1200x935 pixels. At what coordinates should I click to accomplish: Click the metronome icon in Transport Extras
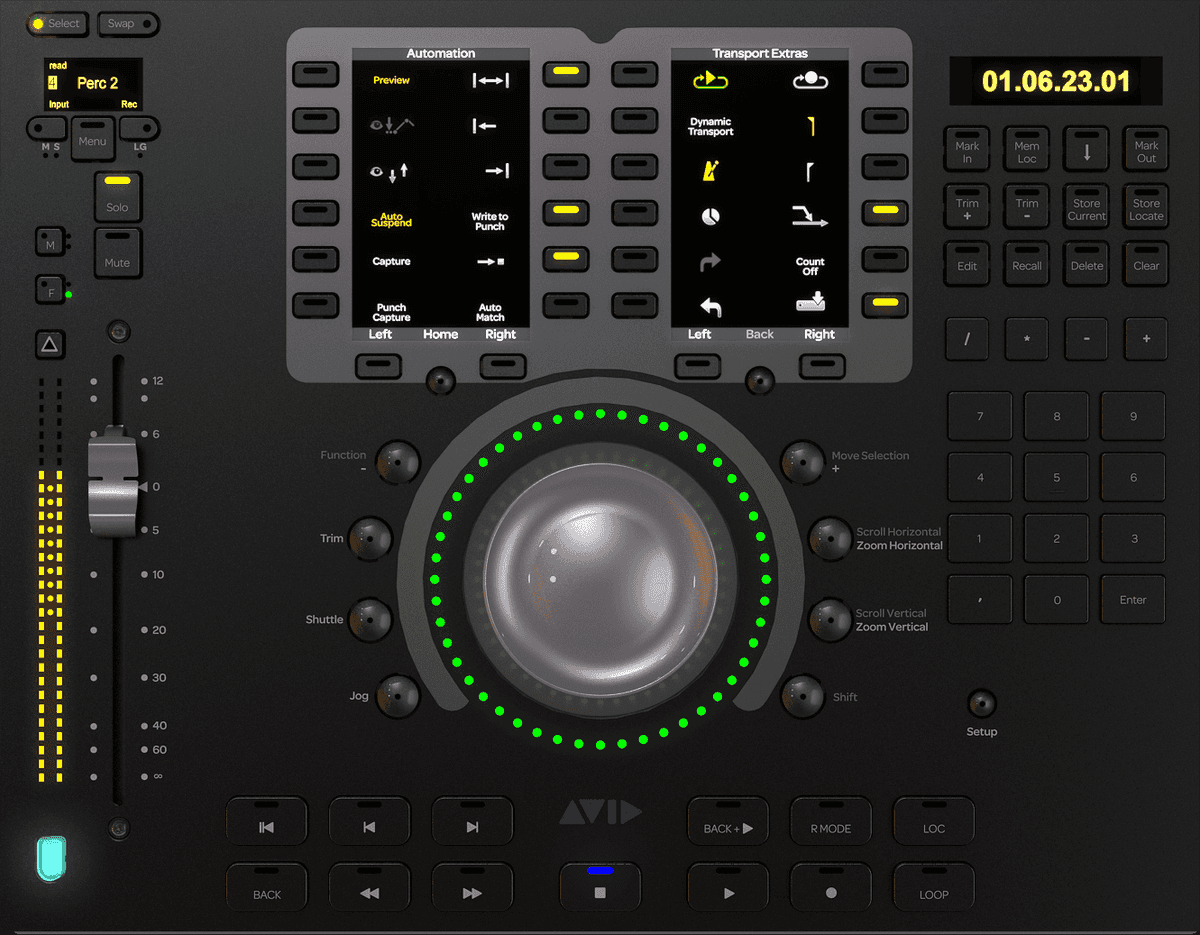pos(710,172)
